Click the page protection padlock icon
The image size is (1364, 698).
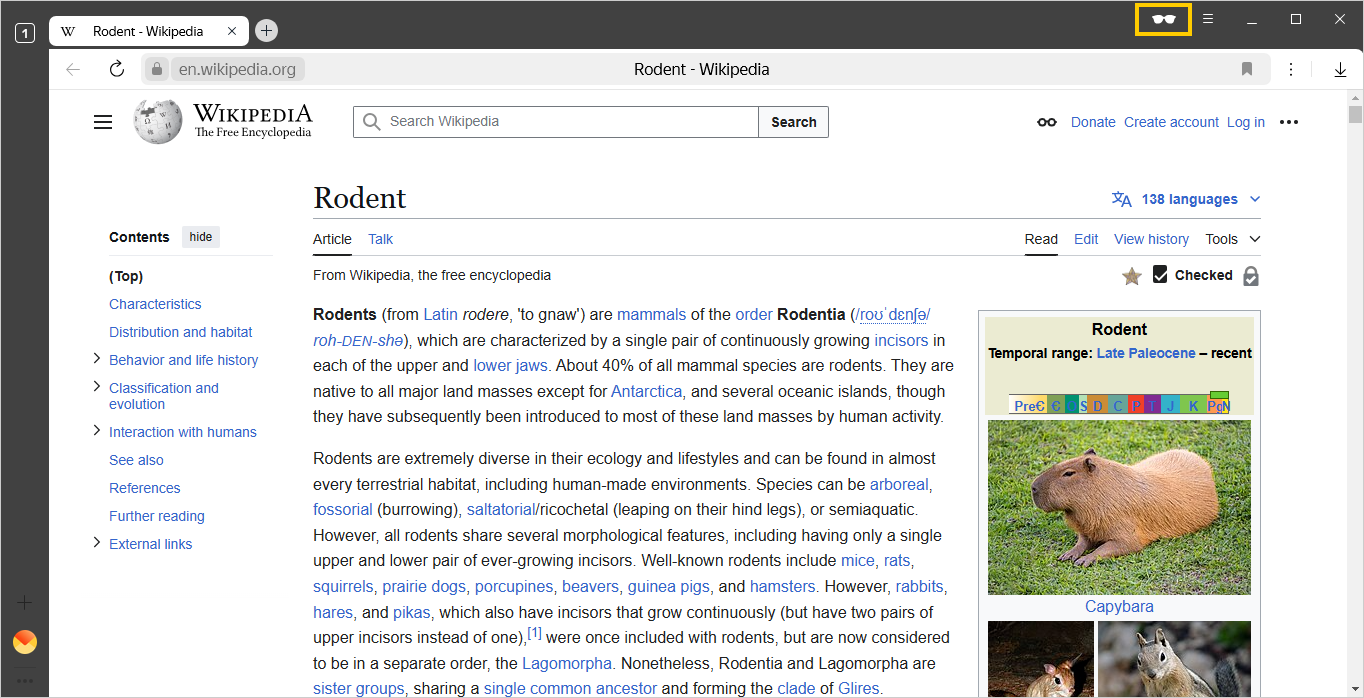pyautogui.click(x=1250, y=276)
